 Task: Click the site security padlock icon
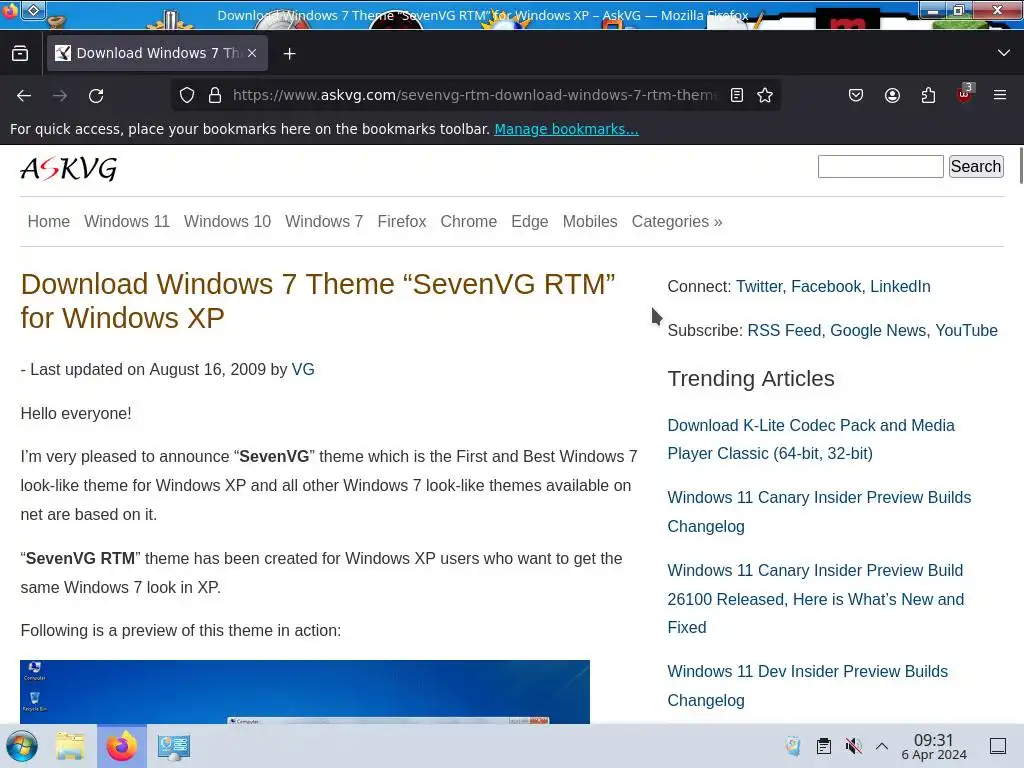[x=215, y=95]
